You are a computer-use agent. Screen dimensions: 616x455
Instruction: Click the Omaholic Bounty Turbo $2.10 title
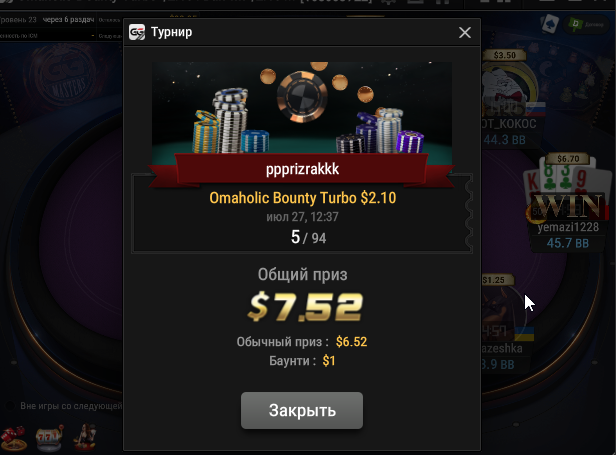(x=302, y=198)
